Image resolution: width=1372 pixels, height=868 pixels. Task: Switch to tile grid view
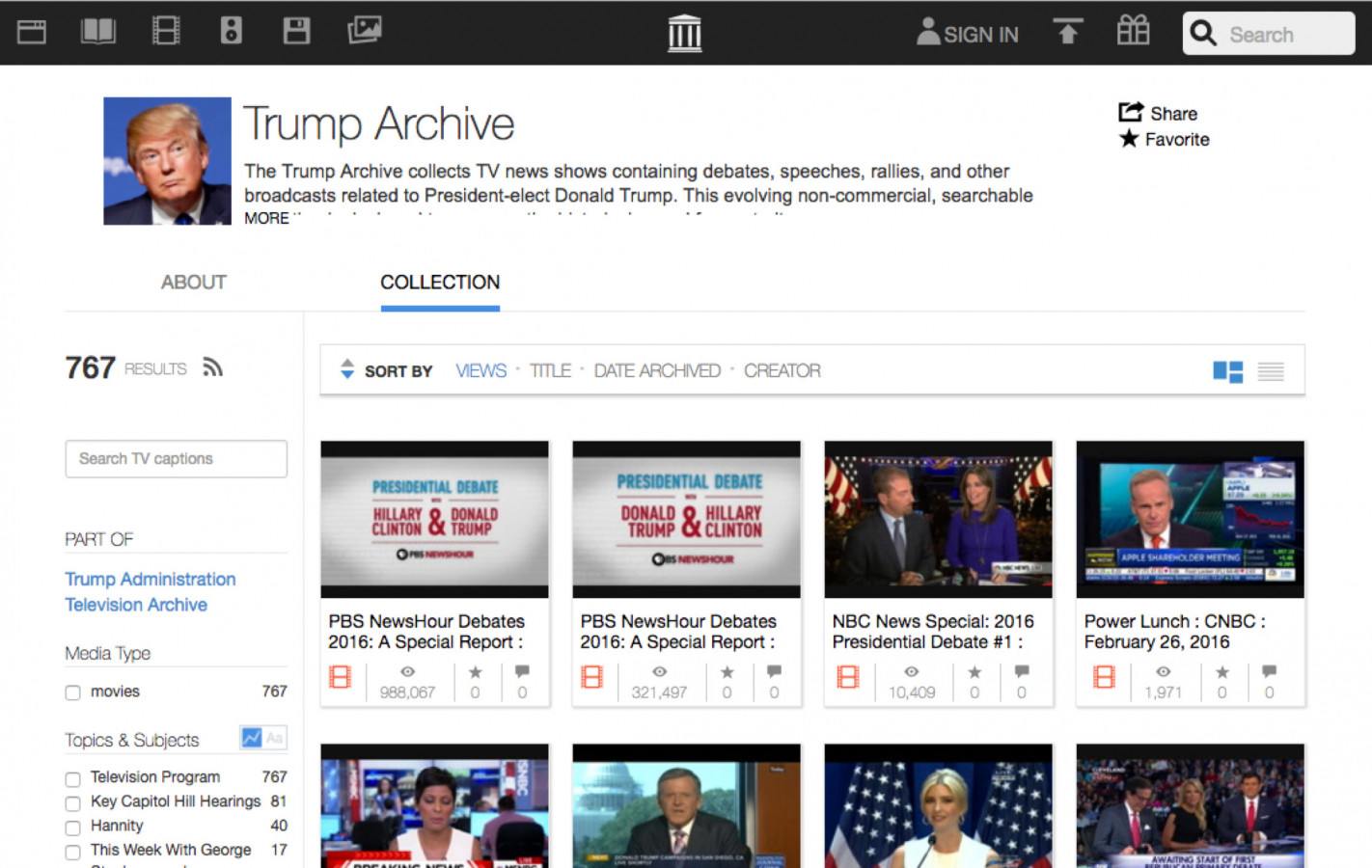(1227, 371)
